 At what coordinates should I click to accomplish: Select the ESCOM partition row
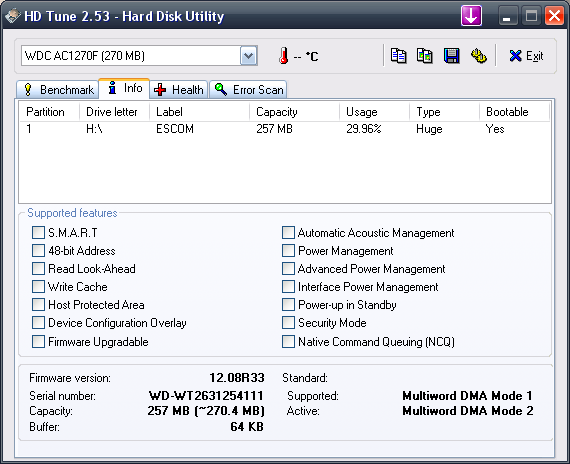(x=285, y=129)
